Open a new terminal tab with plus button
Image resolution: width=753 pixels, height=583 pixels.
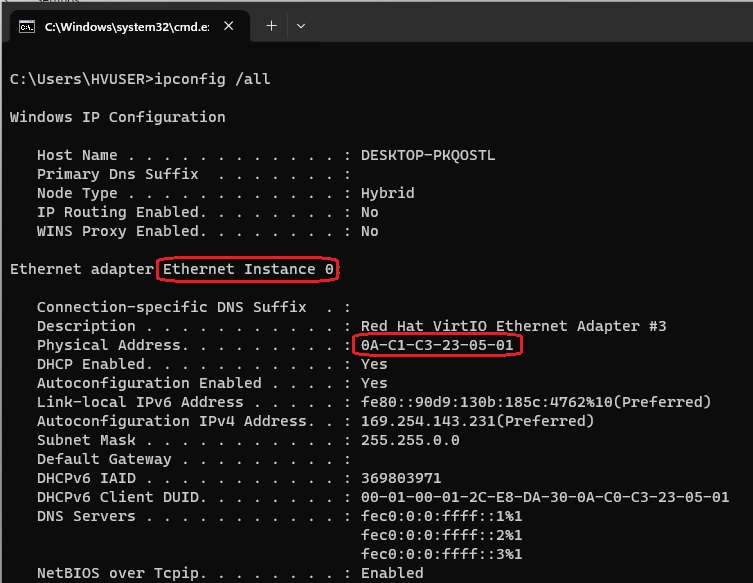click(x=271, y=26)
